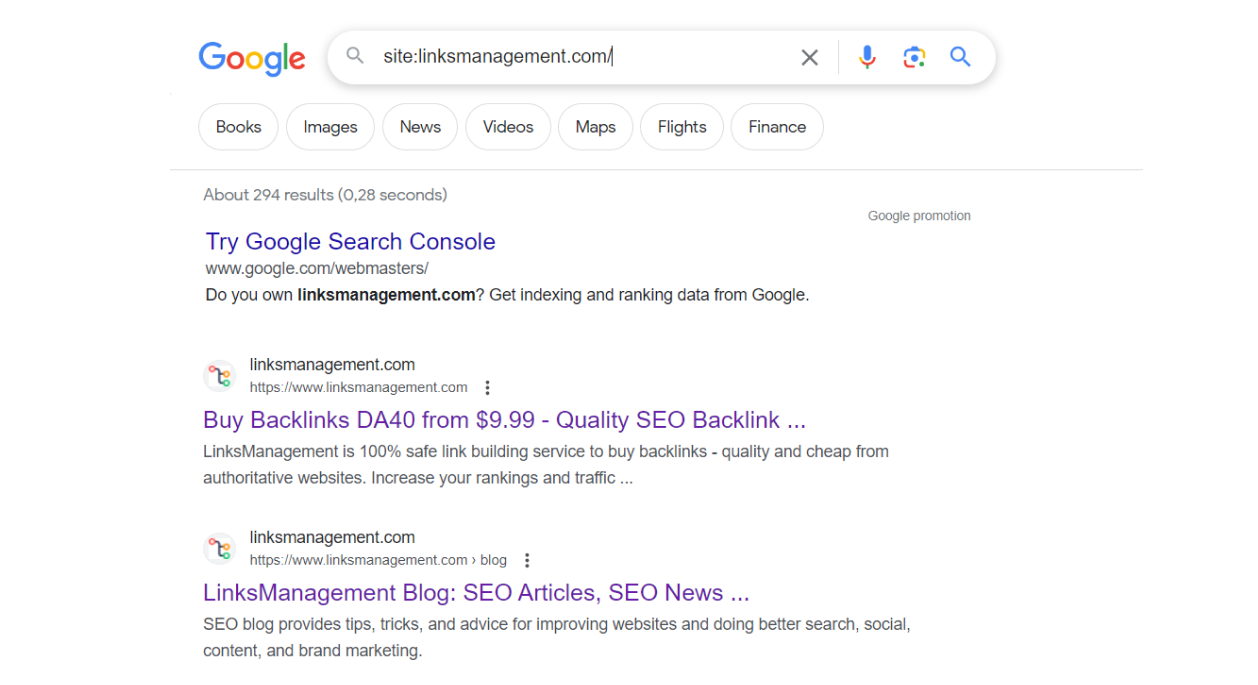Select the News filter chip
This screenshot has width=1258, height=685.
coord(420,127)
